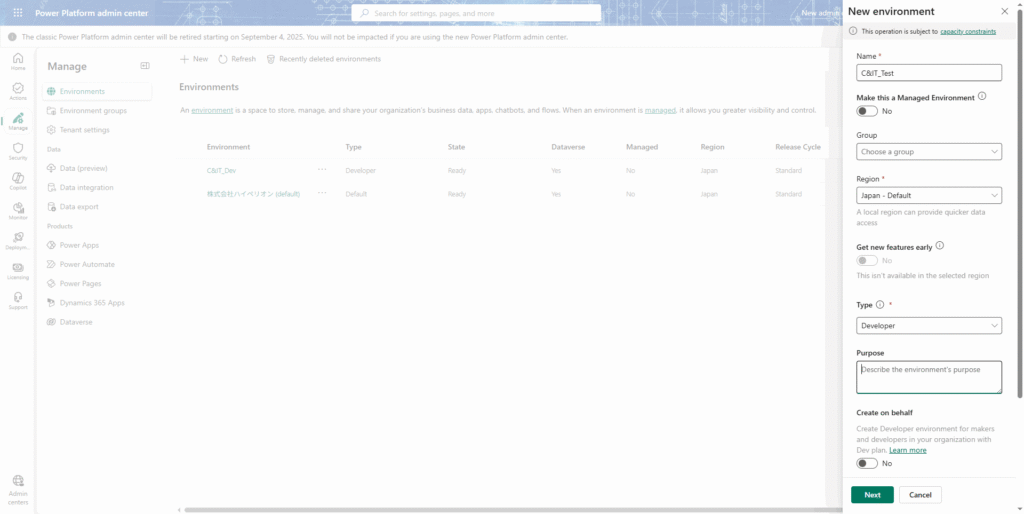
Task: Click the Managed Environment info icon
Action: pos(982,96)
